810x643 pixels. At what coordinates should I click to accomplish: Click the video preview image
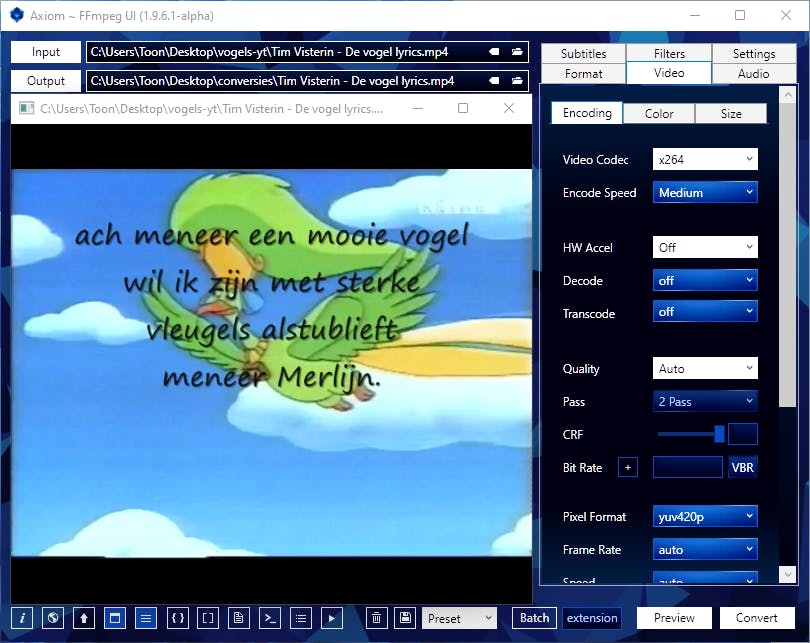[271, 363]
